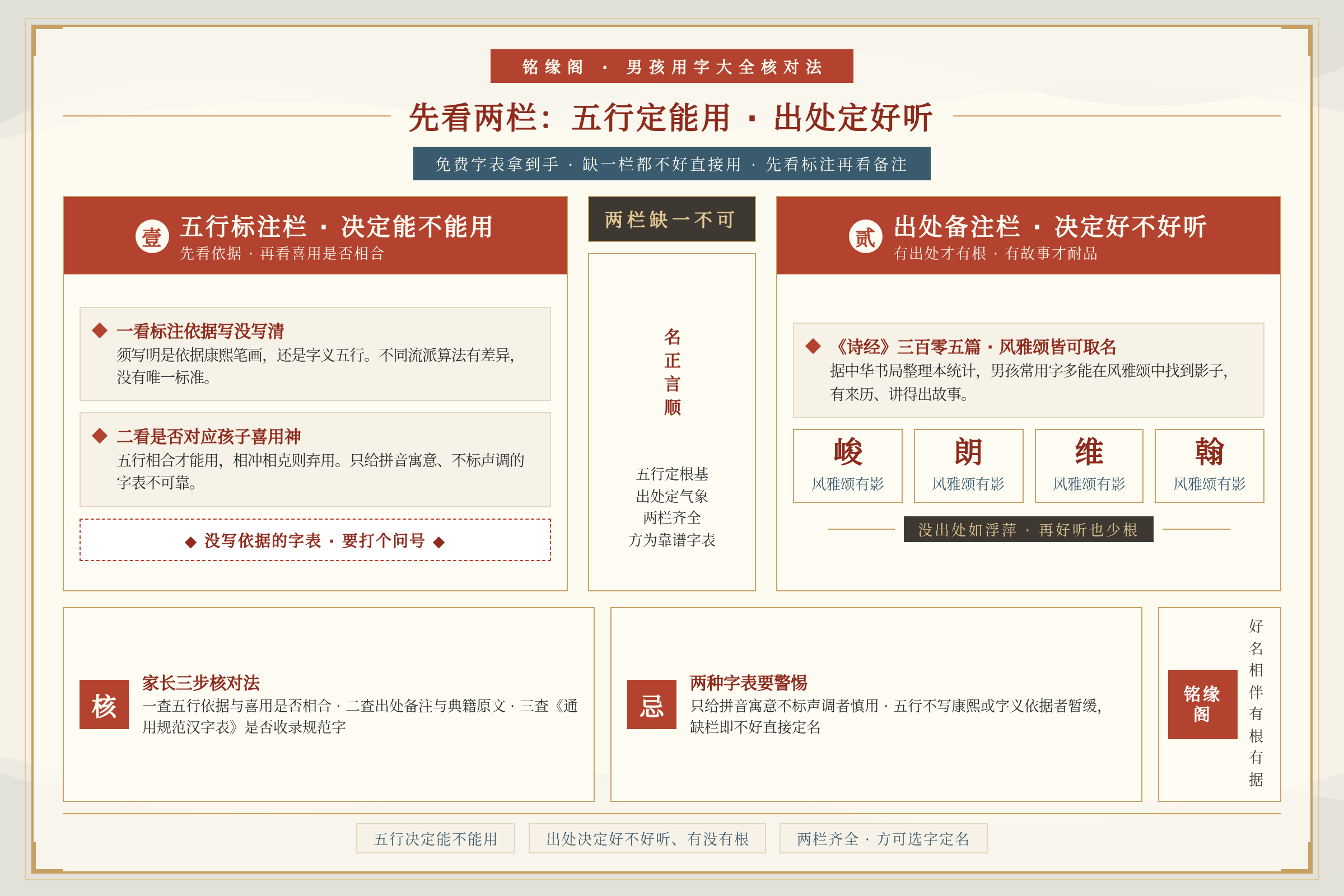Click paragraph starting 只给拼音寓意不标声调者慎用
Viewport: 1344px width, 896px height.
coord(895,717)
